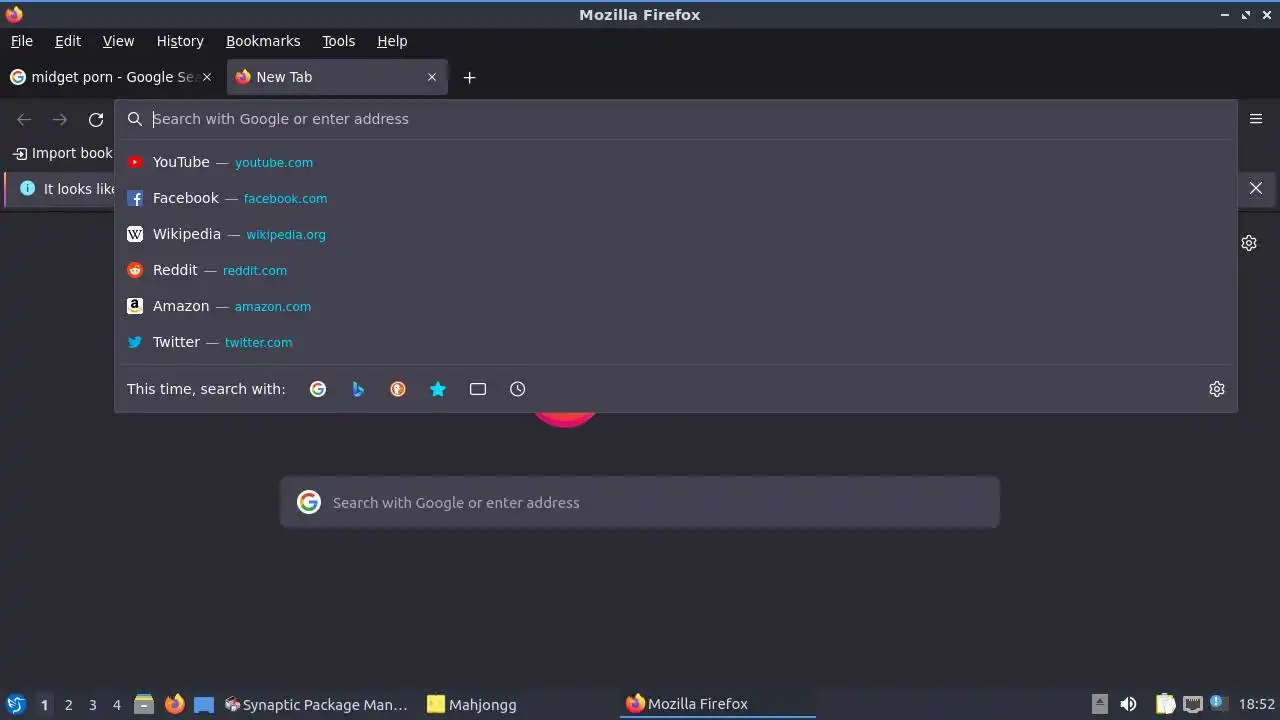Click the back navigation arrow
Image resolution: width=1280 pixels, height=720 pixels.
coord(24,120)
